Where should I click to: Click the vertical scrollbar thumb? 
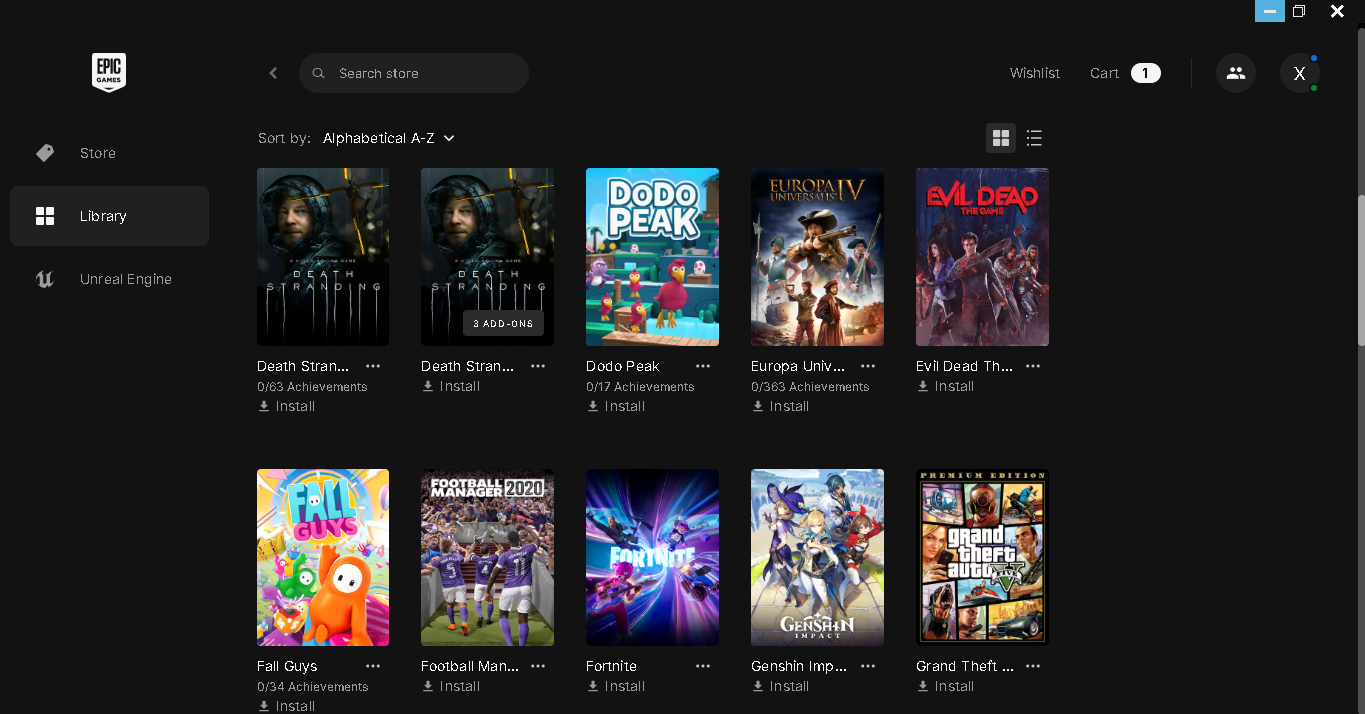click(1361, 270)
